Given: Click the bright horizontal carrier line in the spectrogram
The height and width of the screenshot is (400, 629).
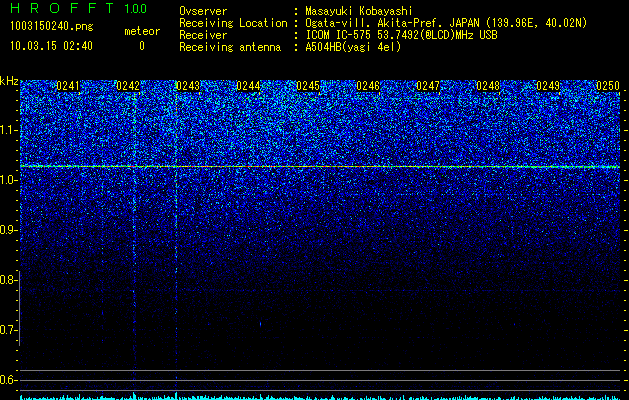Looking at the screenshot, I should (320, 166).
